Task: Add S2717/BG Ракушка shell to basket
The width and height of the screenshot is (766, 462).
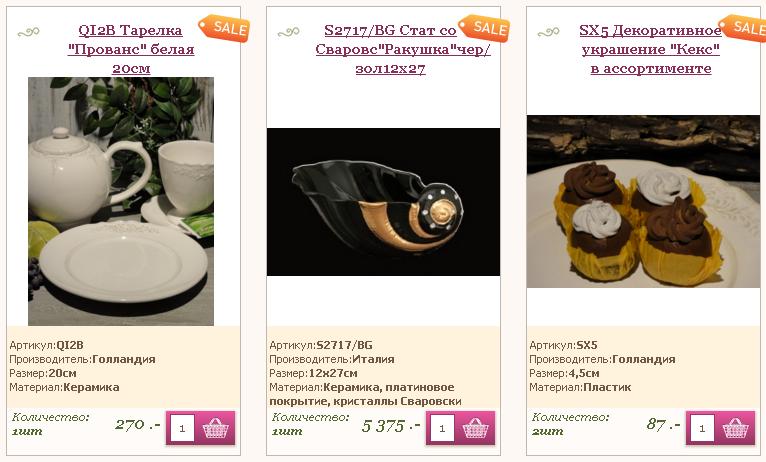Action: 476,428
